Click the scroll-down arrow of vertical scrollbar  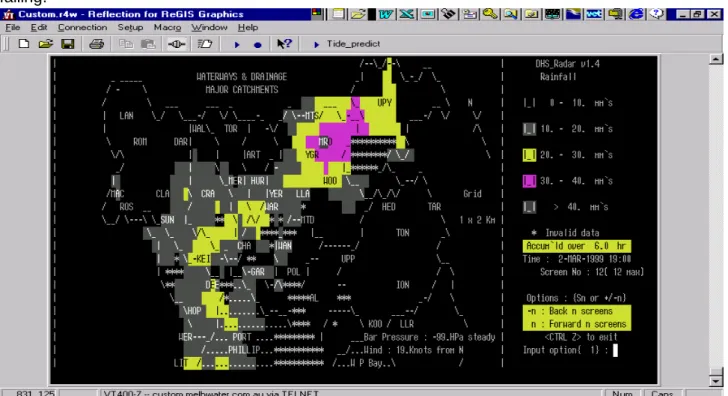pos(716,381)
